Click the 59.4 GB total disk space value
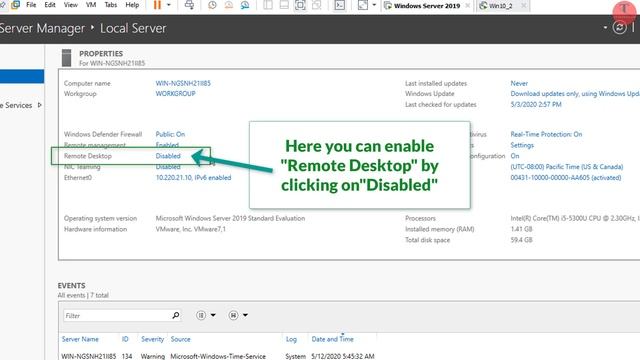 521,240
